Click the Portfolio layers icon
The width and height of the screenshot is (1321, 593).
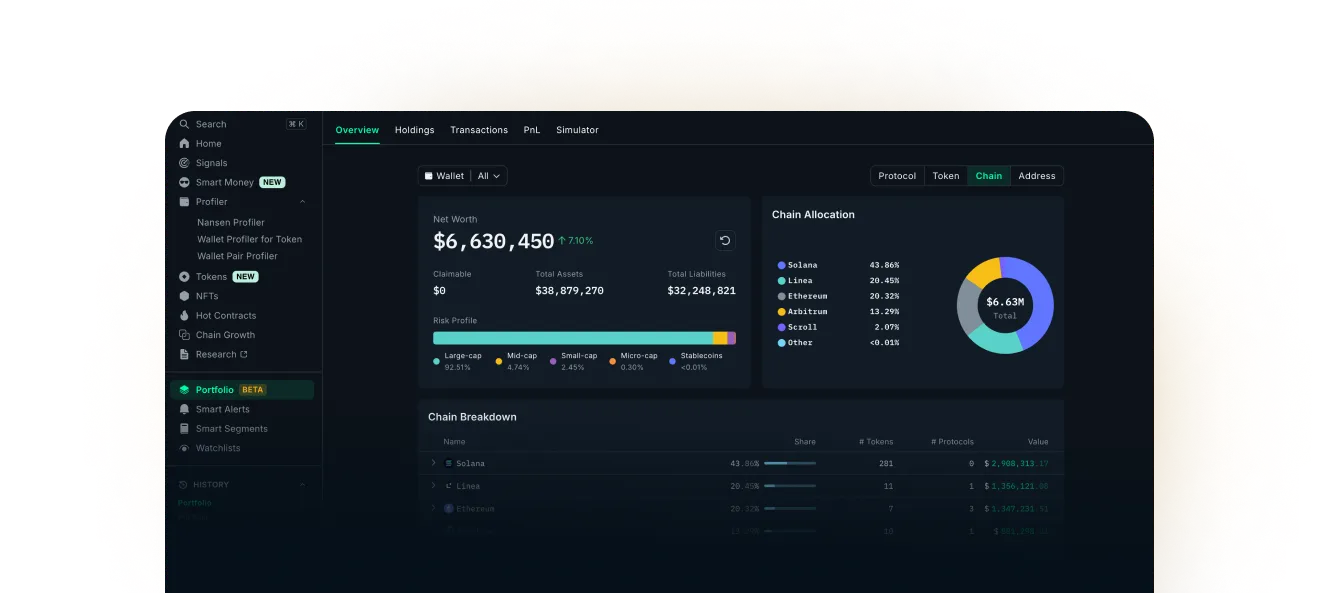pyautogui.click(x=184, y=390)
